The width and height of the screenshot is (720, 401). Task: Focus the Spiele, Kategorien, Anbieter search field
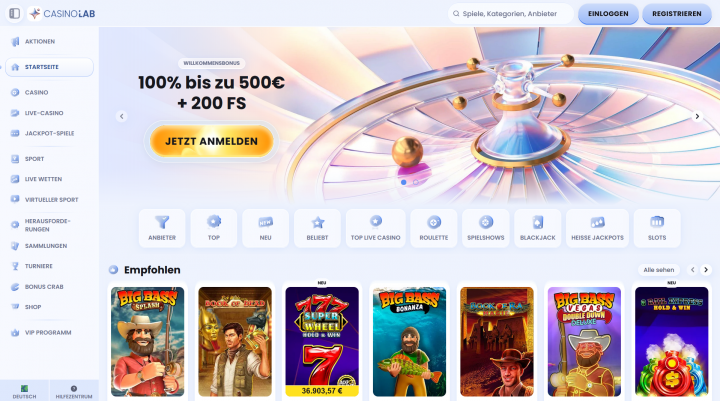pos(510,14)
